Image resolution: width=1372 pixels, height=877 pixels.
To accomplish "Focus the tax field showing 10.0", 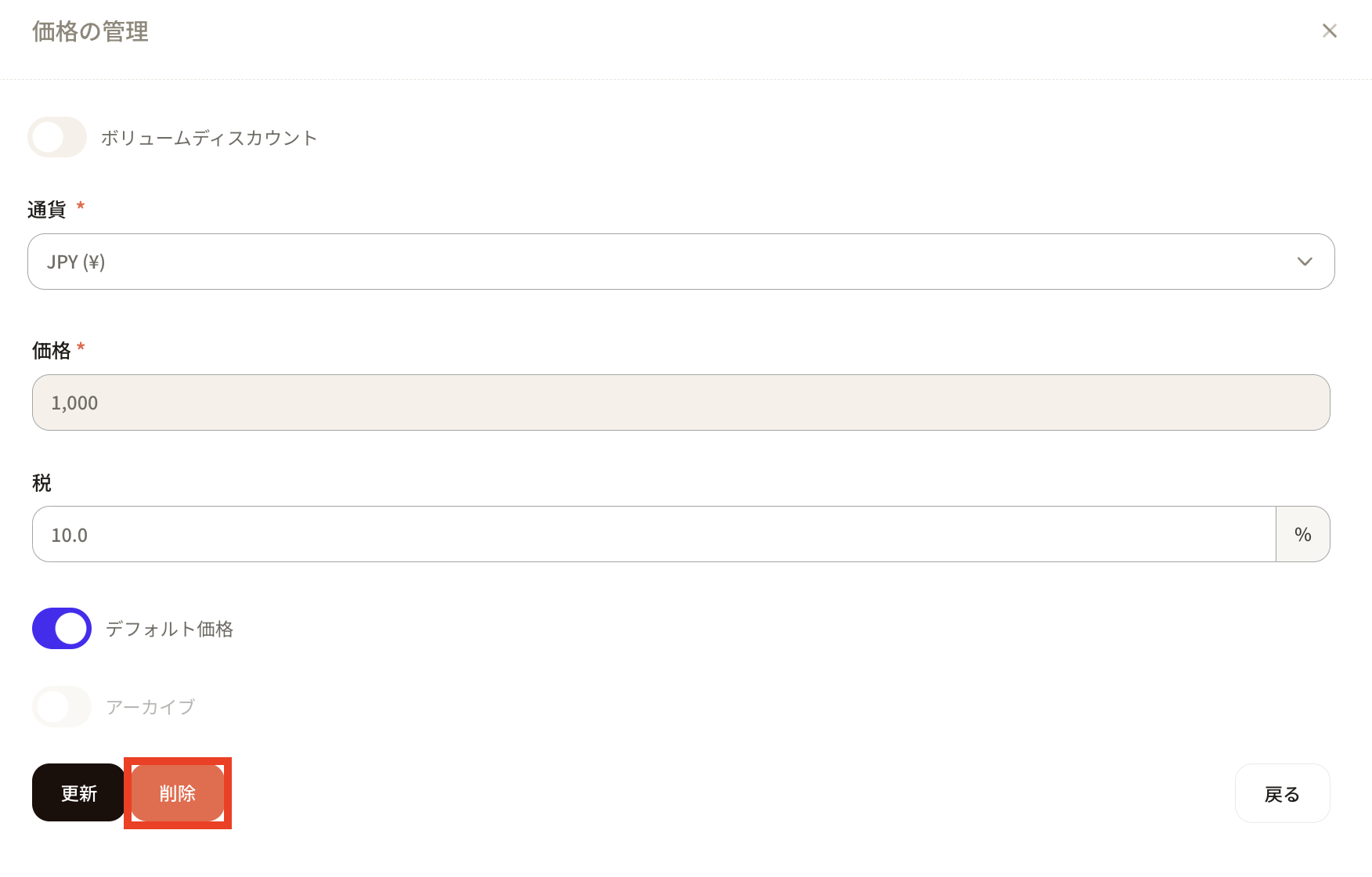I will tap(653, 535).
